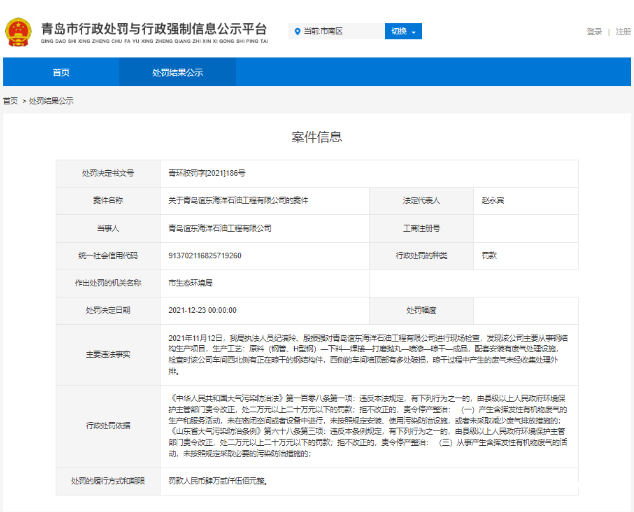Click the 主要违法事实 label cell

pyautogui.click(x=108, y=355)
